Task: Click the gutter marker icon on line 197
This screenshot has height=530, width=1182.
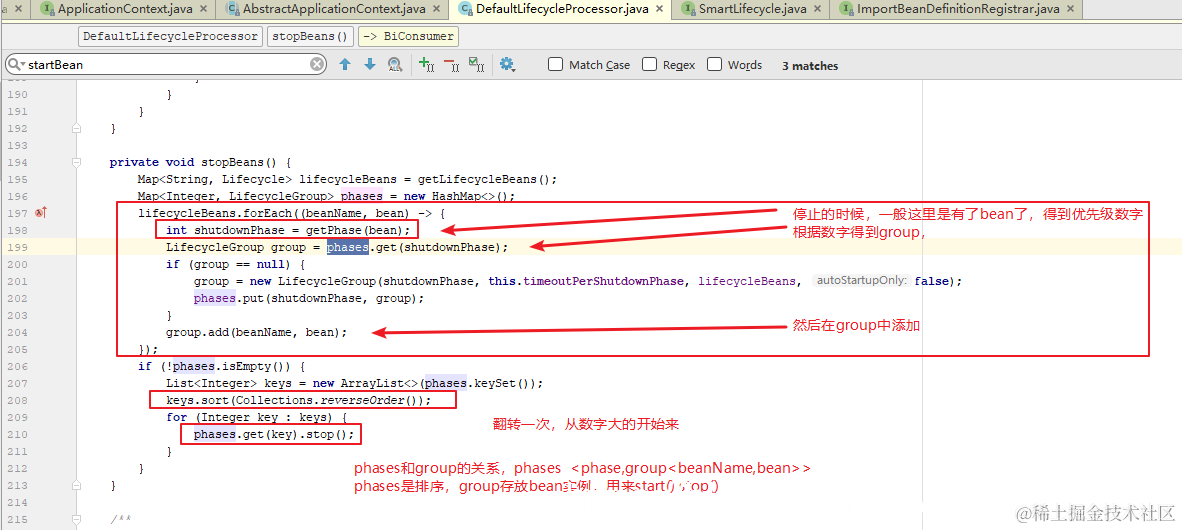Action: [x=41, y=213]
